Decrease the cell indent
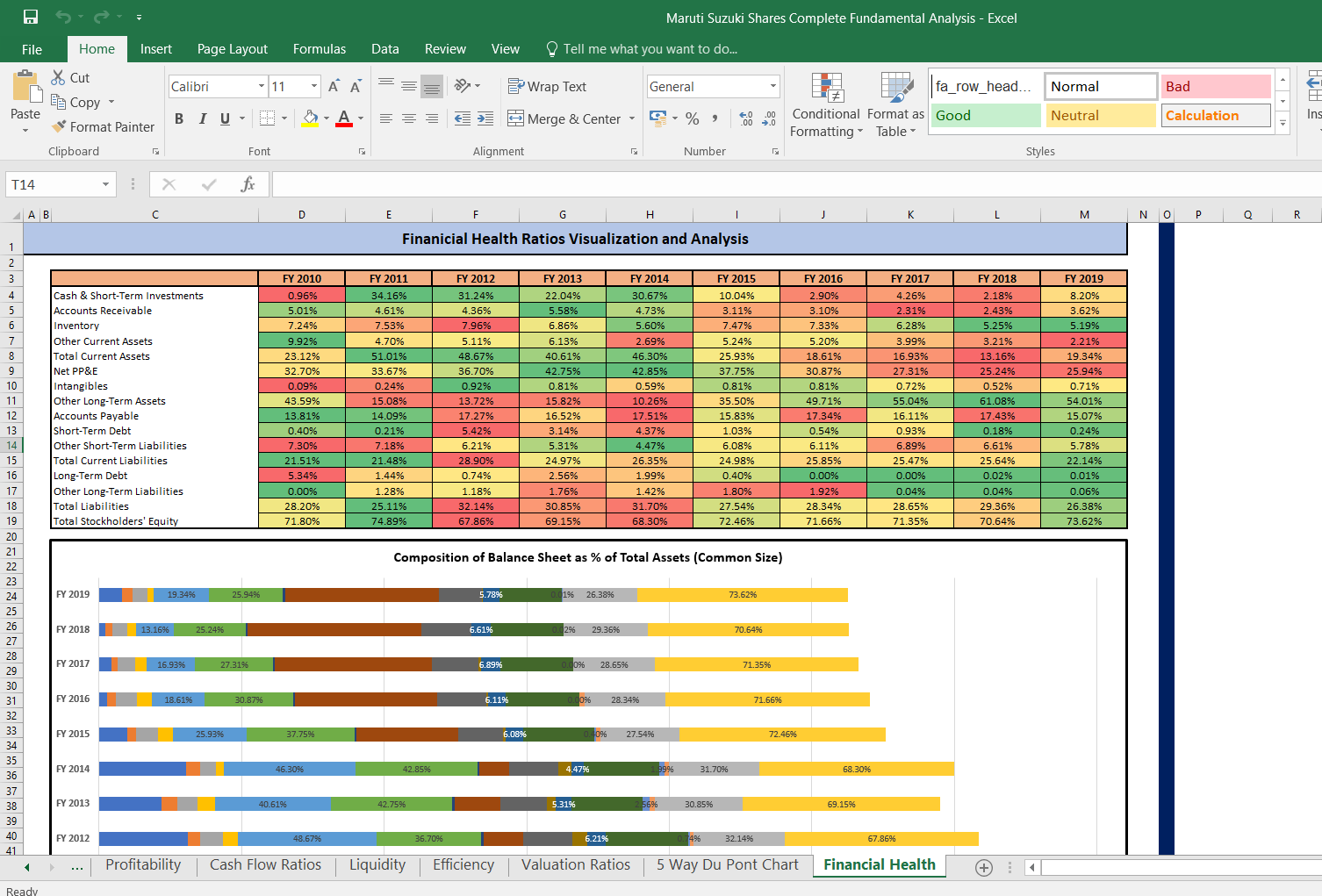Image resolution: width=1322 pixels, height=896 pixels. (x=463, y=118)
